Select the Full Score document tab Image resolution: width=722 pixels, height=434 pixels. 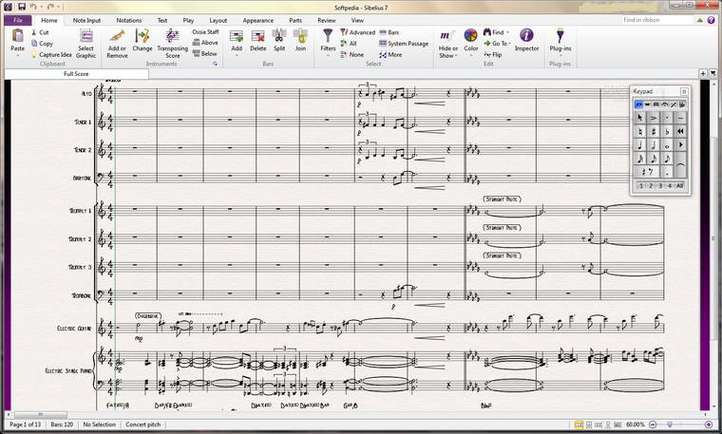tap(76, 74)
